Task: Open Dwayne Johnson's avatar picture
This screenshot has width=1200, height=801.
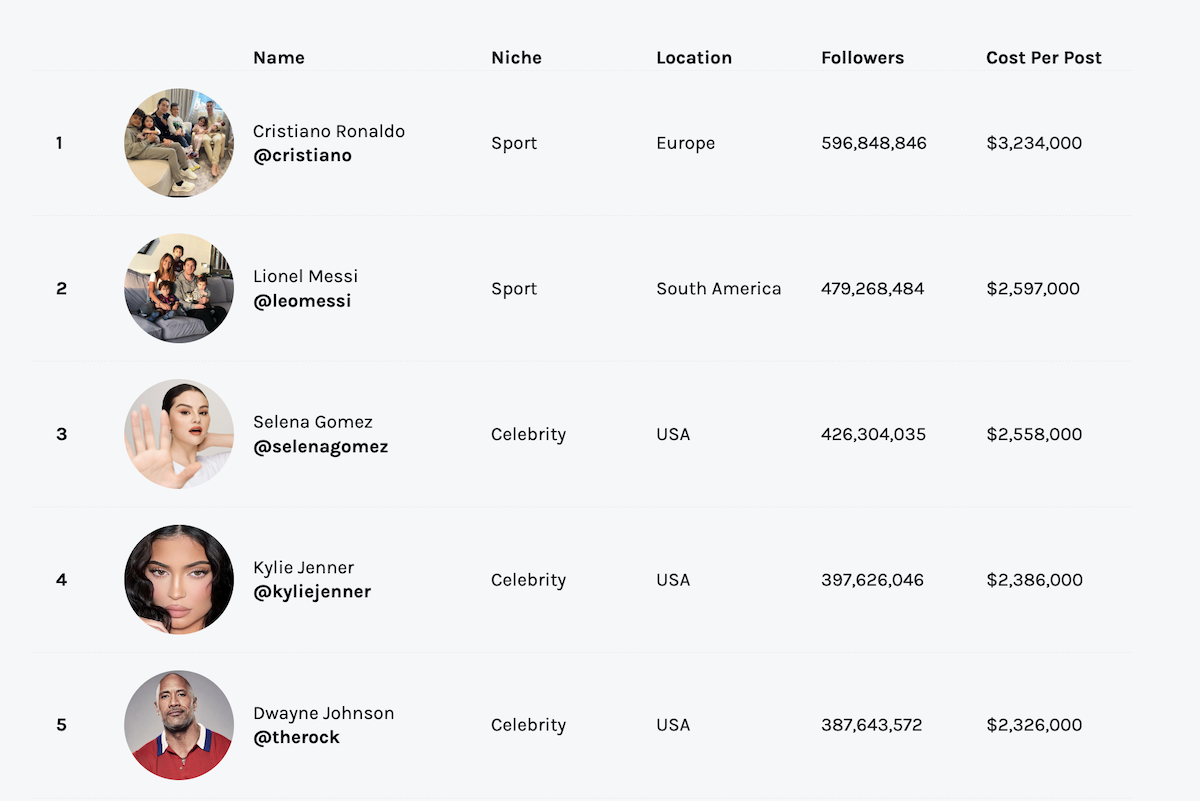Action: (x=179, y=725)
